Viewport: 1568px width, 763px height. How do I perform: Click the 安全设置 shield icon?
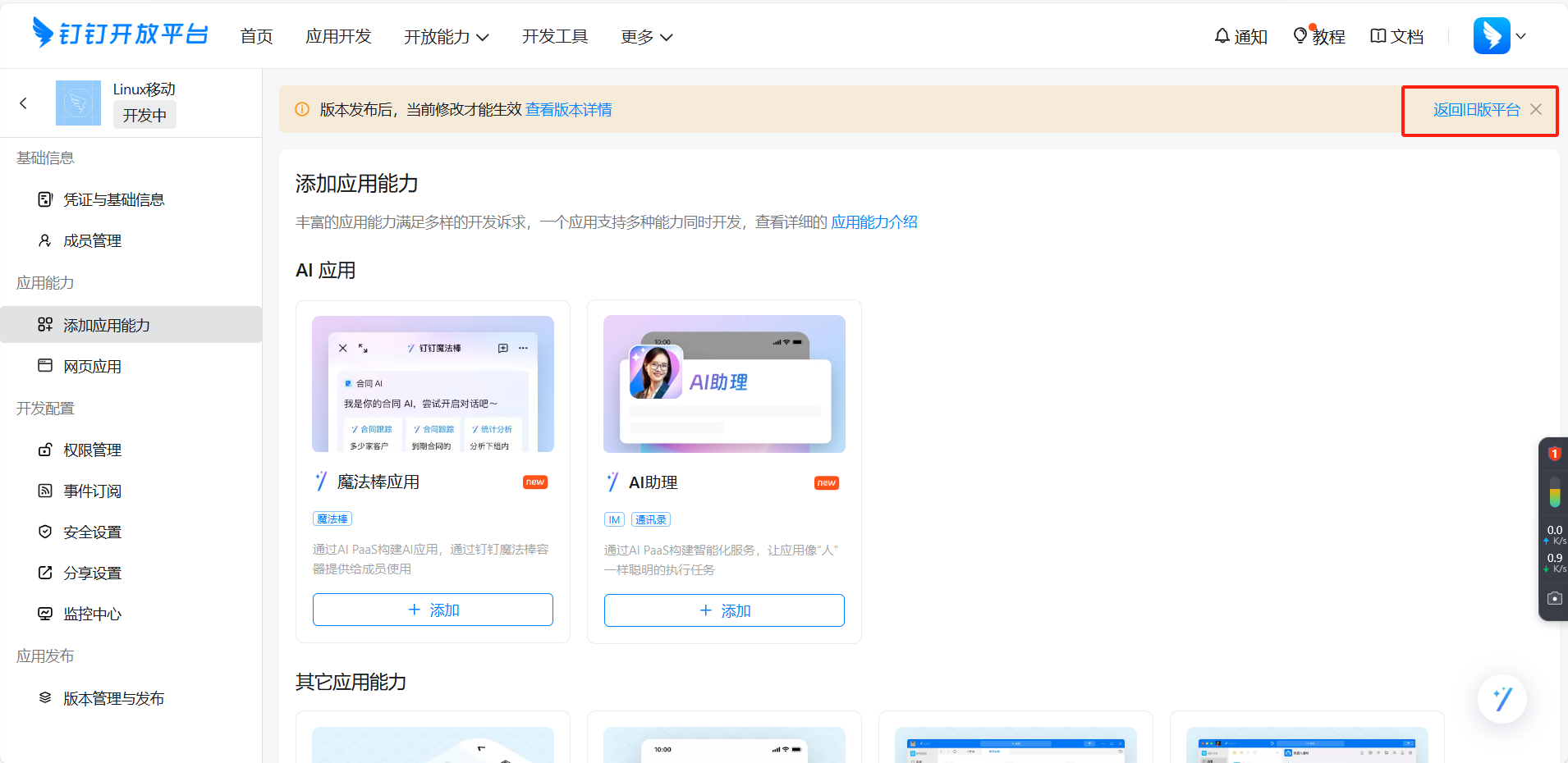click(x=45, y=532)
